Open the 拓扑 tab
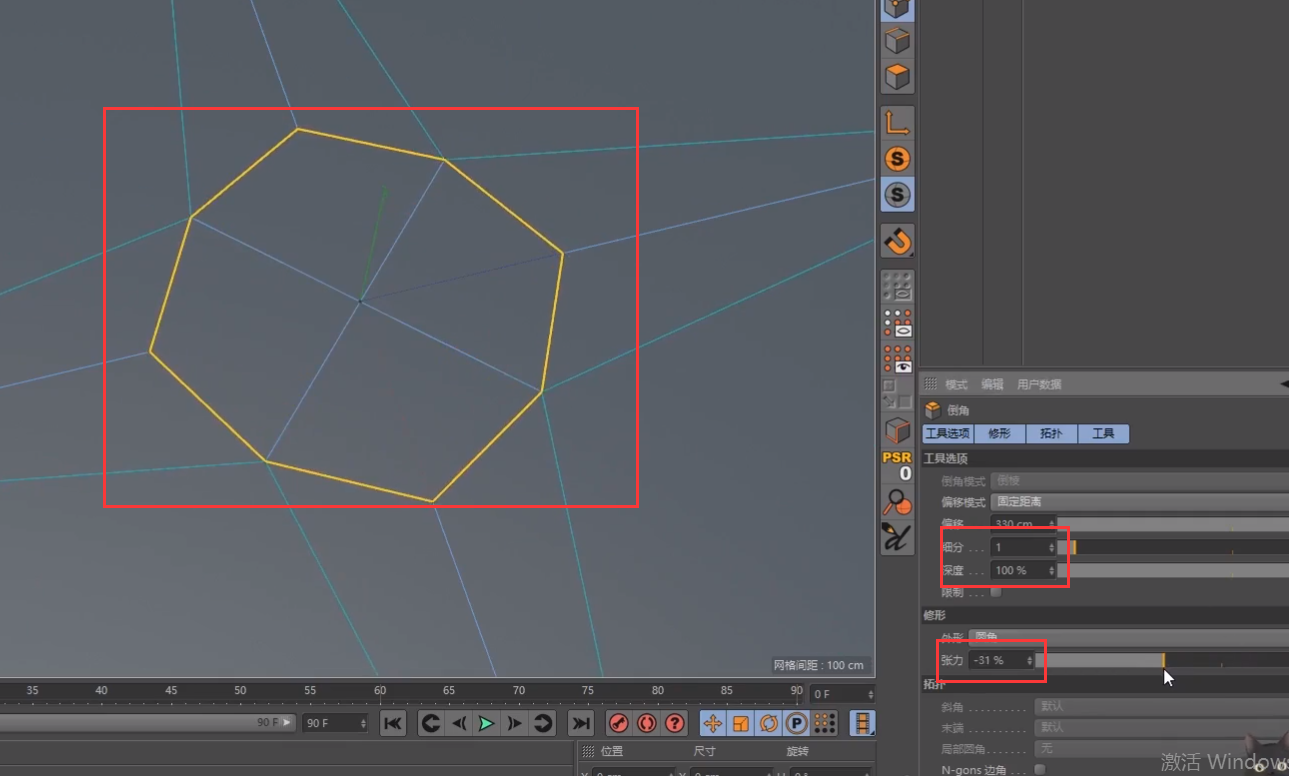This screenshot has height=776, width=1289. tap(1051, 434)
